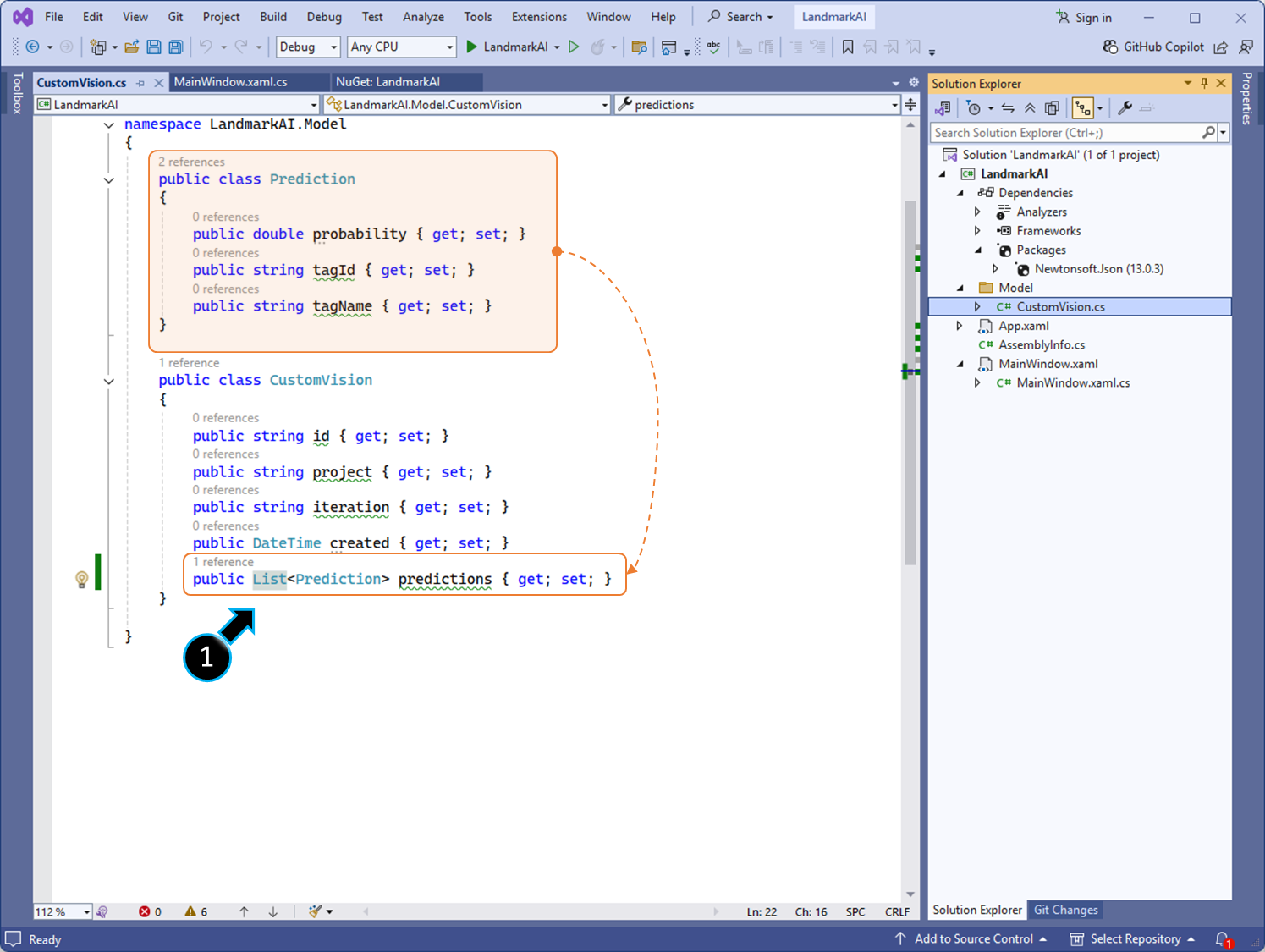Click the Find in Files folder icon
The width and height of the screenshot is (1265, 952).
[x=640, y=47]
